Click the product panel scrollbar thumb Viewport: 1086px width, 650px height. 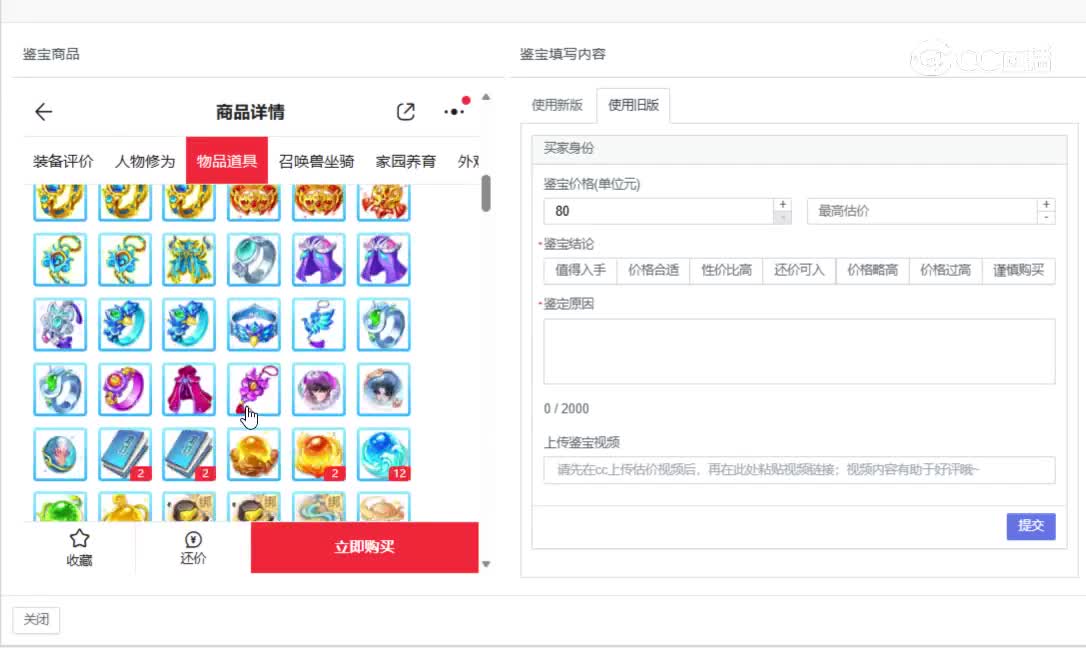[x=486, y=193]
